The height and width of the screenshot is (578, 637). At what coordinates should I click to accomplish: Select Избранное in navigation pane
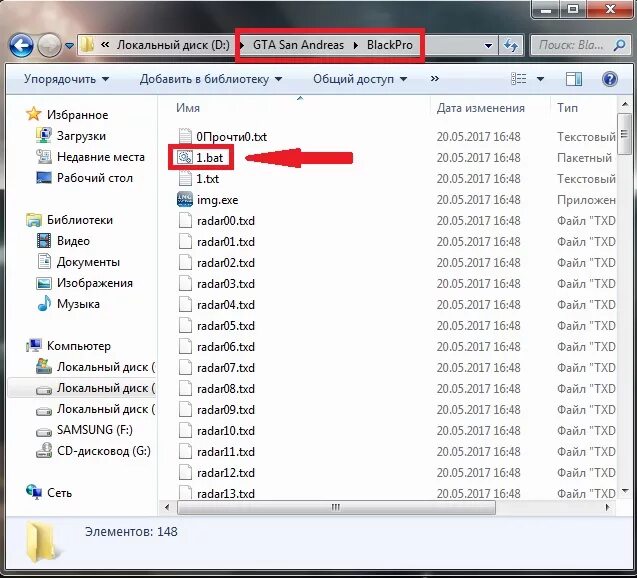(x=77, y=115)
